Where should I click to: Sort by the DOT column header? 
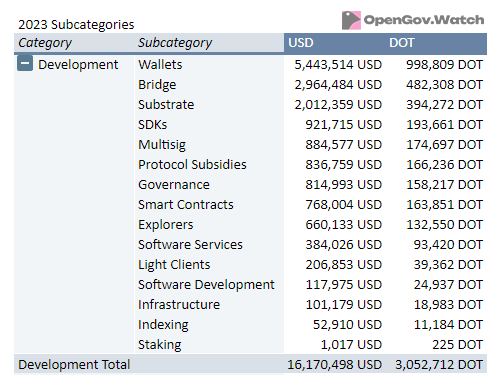(402, 43)
